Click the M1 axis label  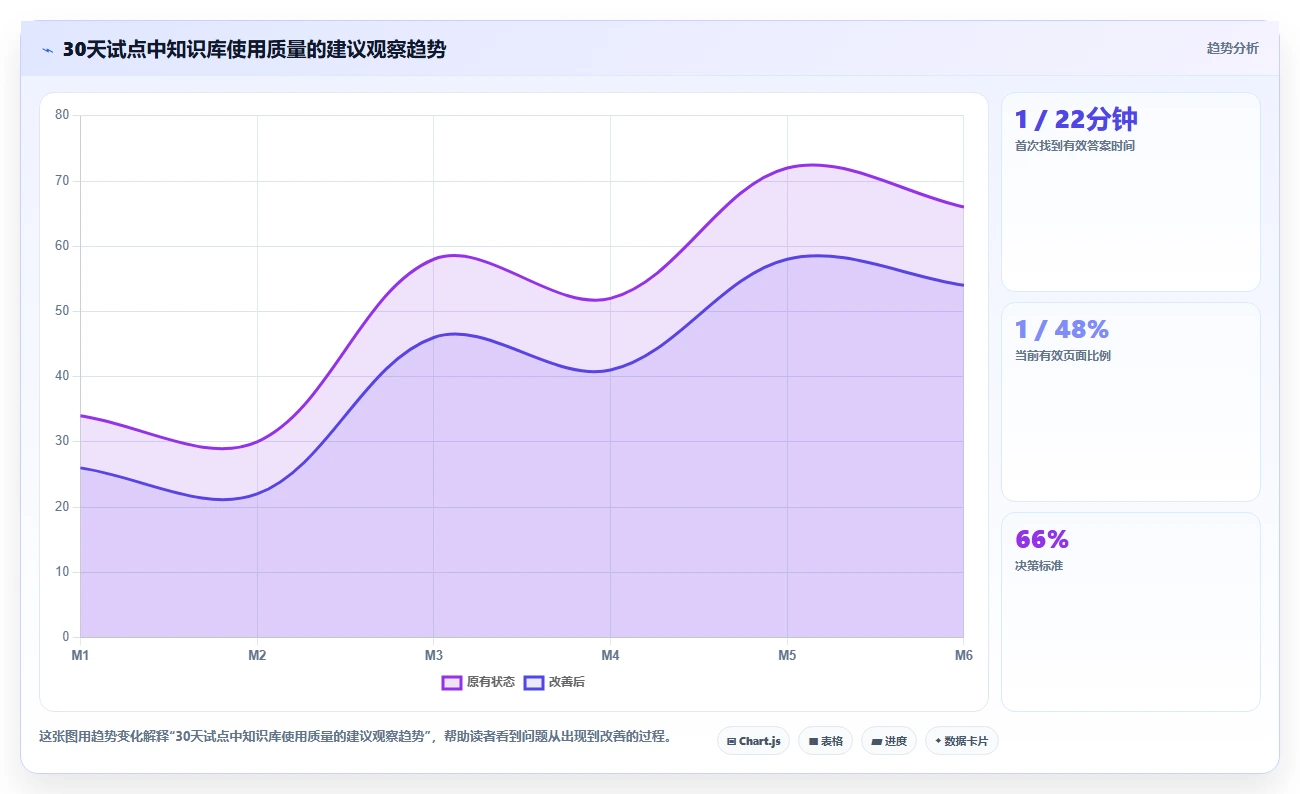80,655
